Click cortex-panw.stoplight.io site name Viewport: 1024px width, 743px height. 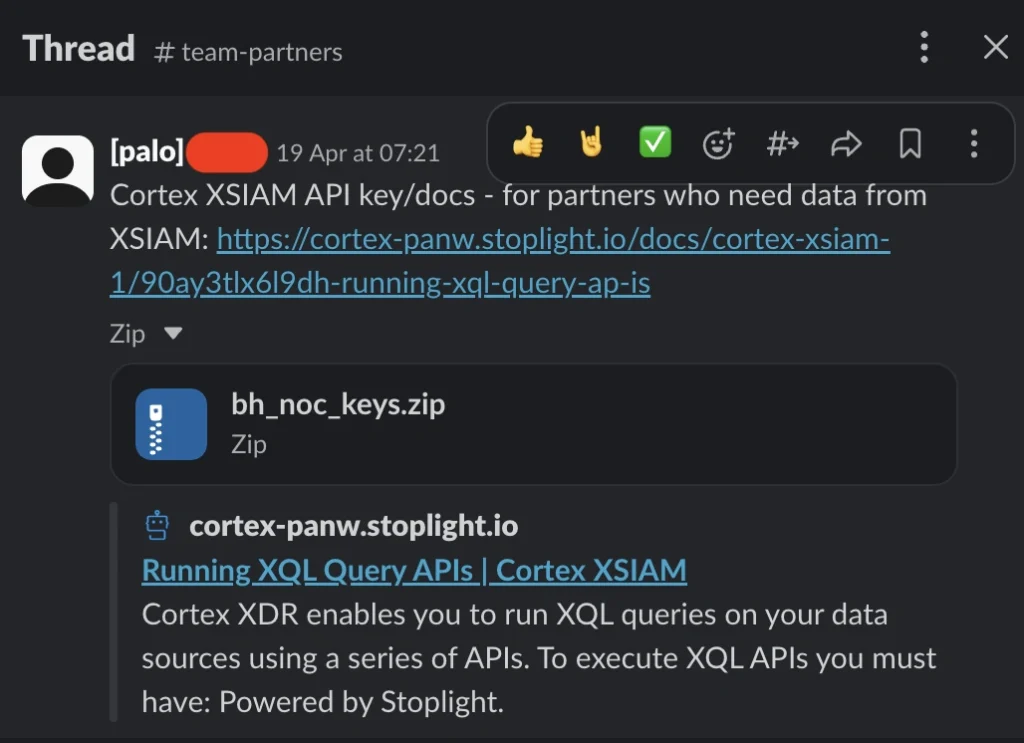click(x=353, y=526)
